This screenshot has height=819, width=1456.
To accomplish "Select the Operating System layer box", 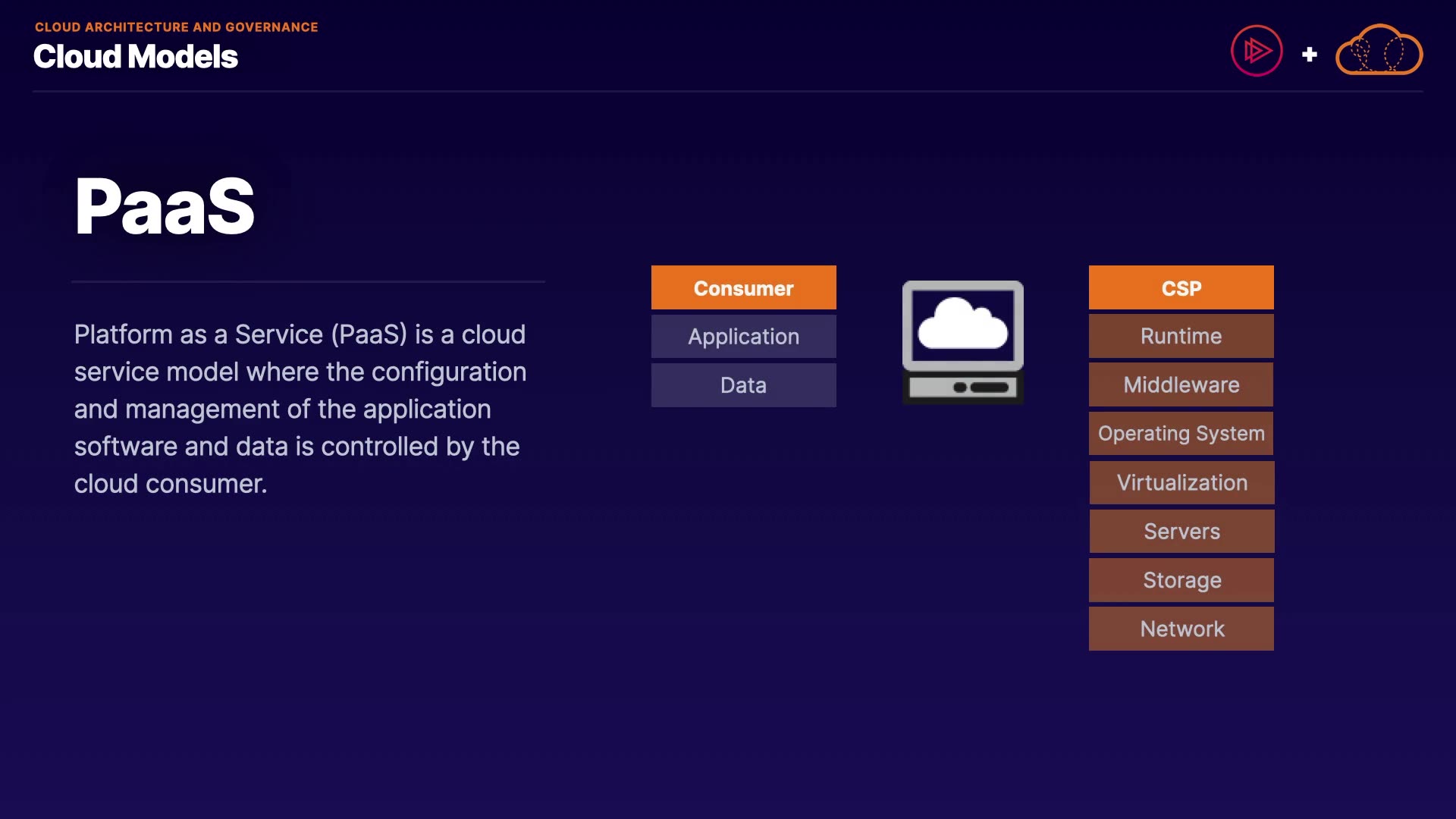I will pyautogui.click(x=1181, y=434).
